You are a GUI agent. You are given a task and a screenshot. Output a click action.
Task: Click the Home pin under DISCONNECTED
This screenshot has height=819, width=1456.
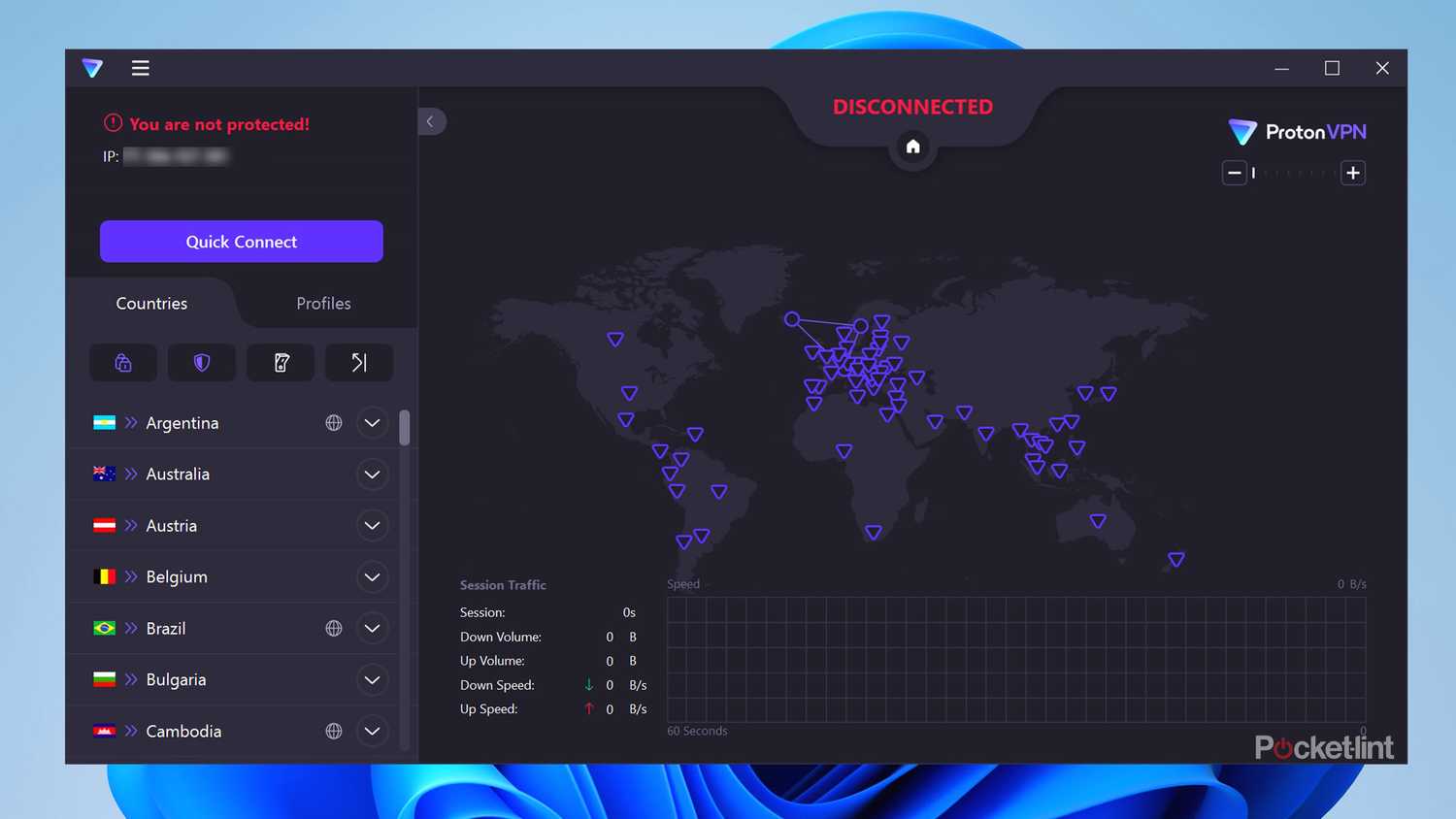coord(912,146)
